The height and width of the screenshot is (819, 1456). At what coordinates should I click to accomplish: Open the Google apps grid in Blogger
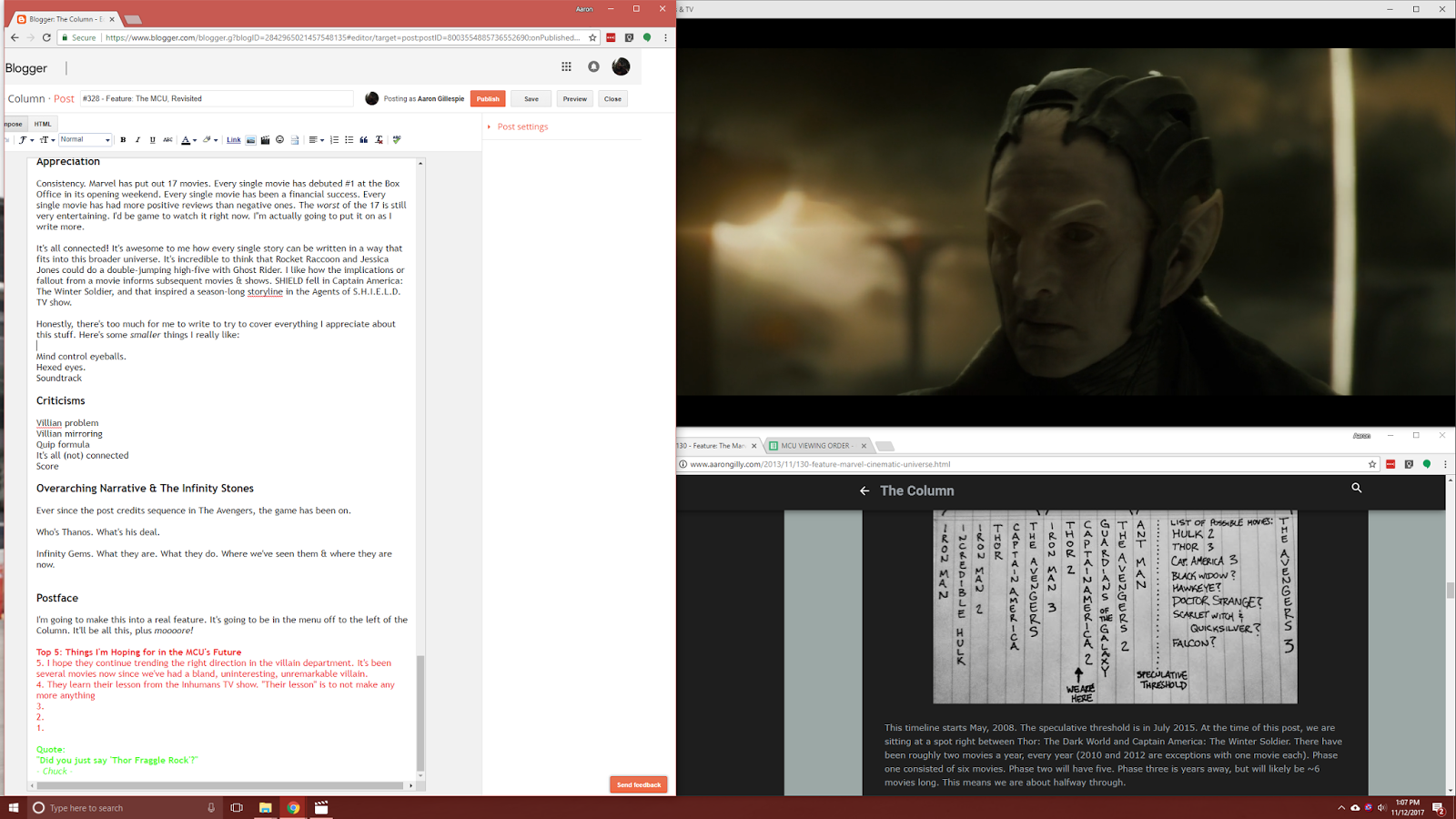coord(566,66)
